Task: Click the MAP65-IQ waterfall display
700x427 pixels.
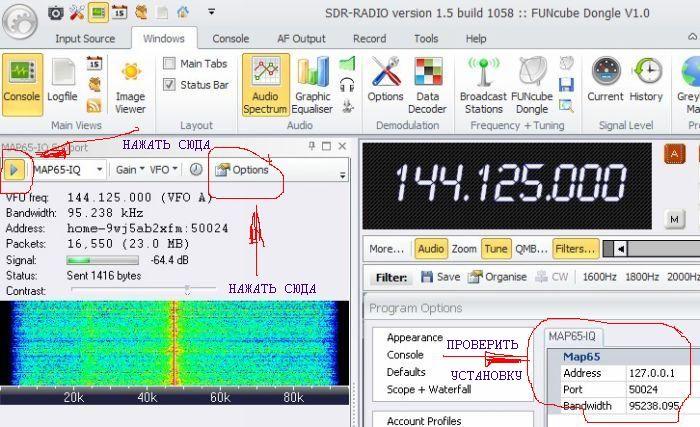Action: pyautogui.click(x=175, y=343)
